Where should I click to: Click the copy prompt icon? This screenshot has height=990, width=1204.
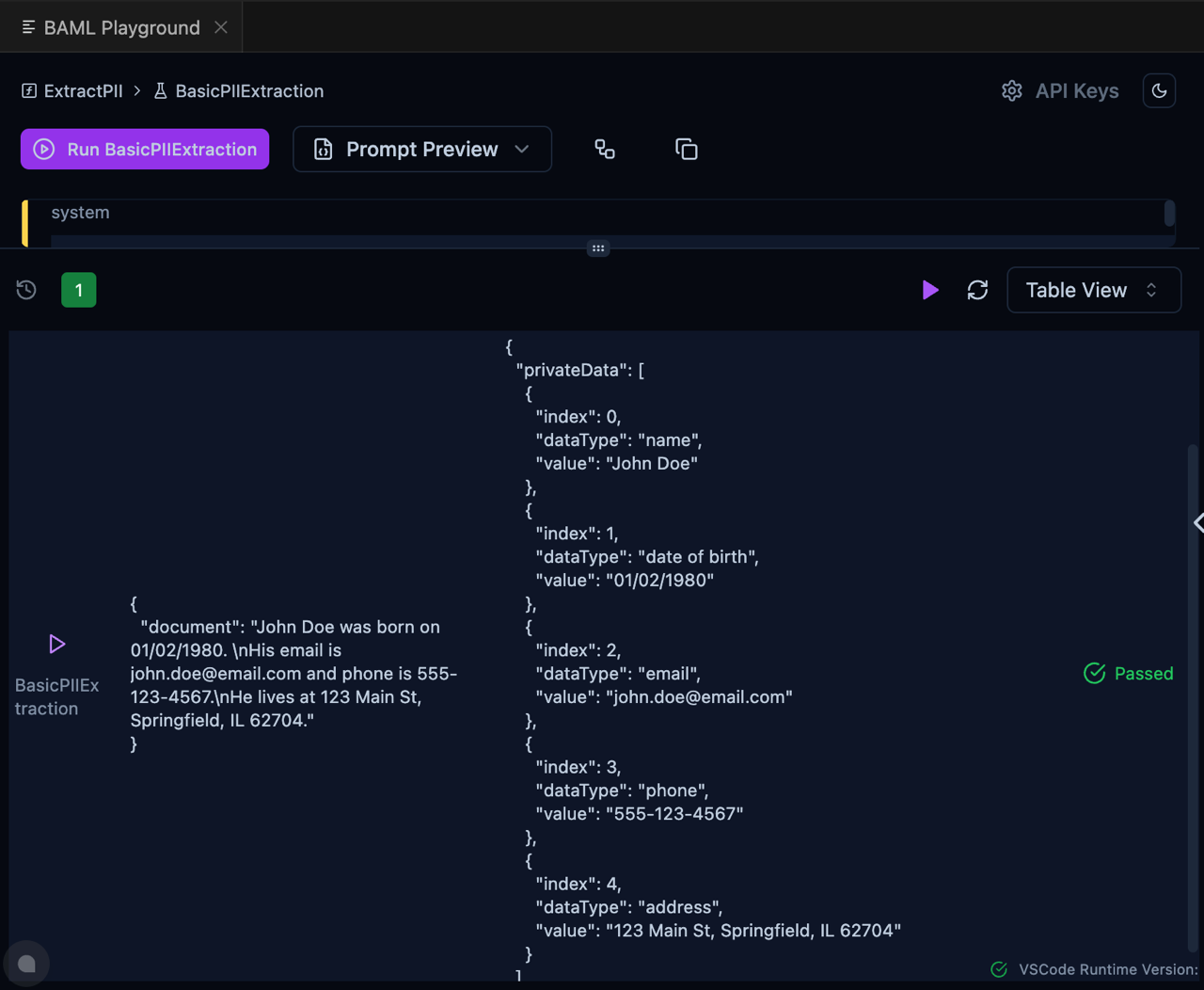click(687, 149)
